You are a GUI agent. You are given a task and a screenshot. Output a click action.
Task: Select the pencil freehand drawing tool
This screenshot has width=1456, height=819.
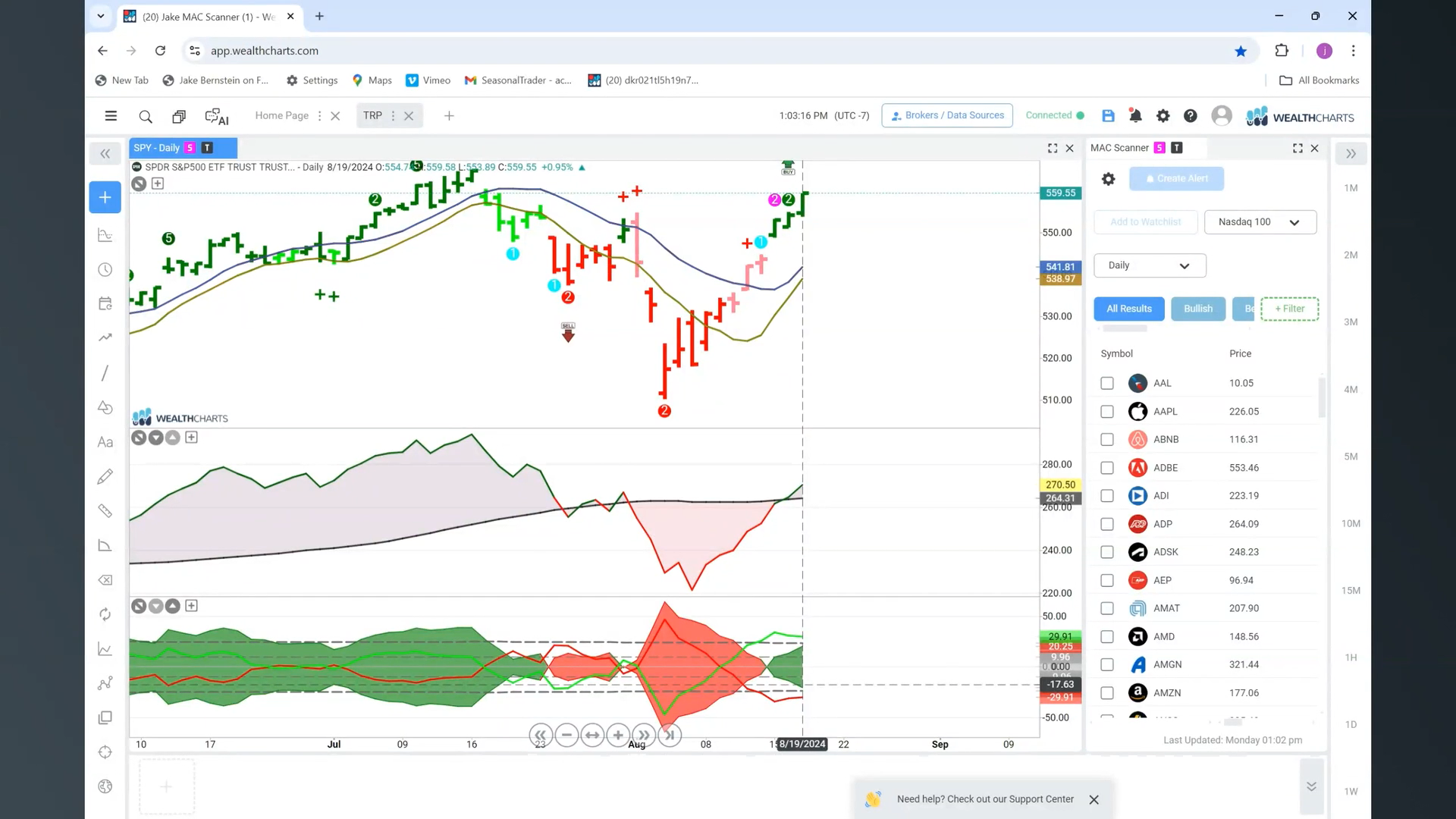click(x=105, y=476)
